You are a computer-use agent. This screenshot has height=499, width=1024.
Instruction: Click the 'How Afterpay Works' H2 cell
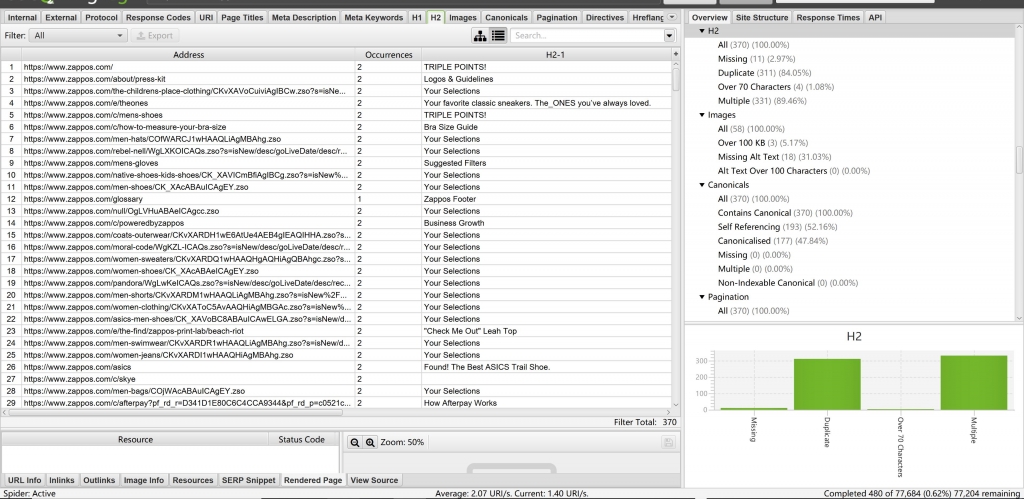tap(547, 403)
